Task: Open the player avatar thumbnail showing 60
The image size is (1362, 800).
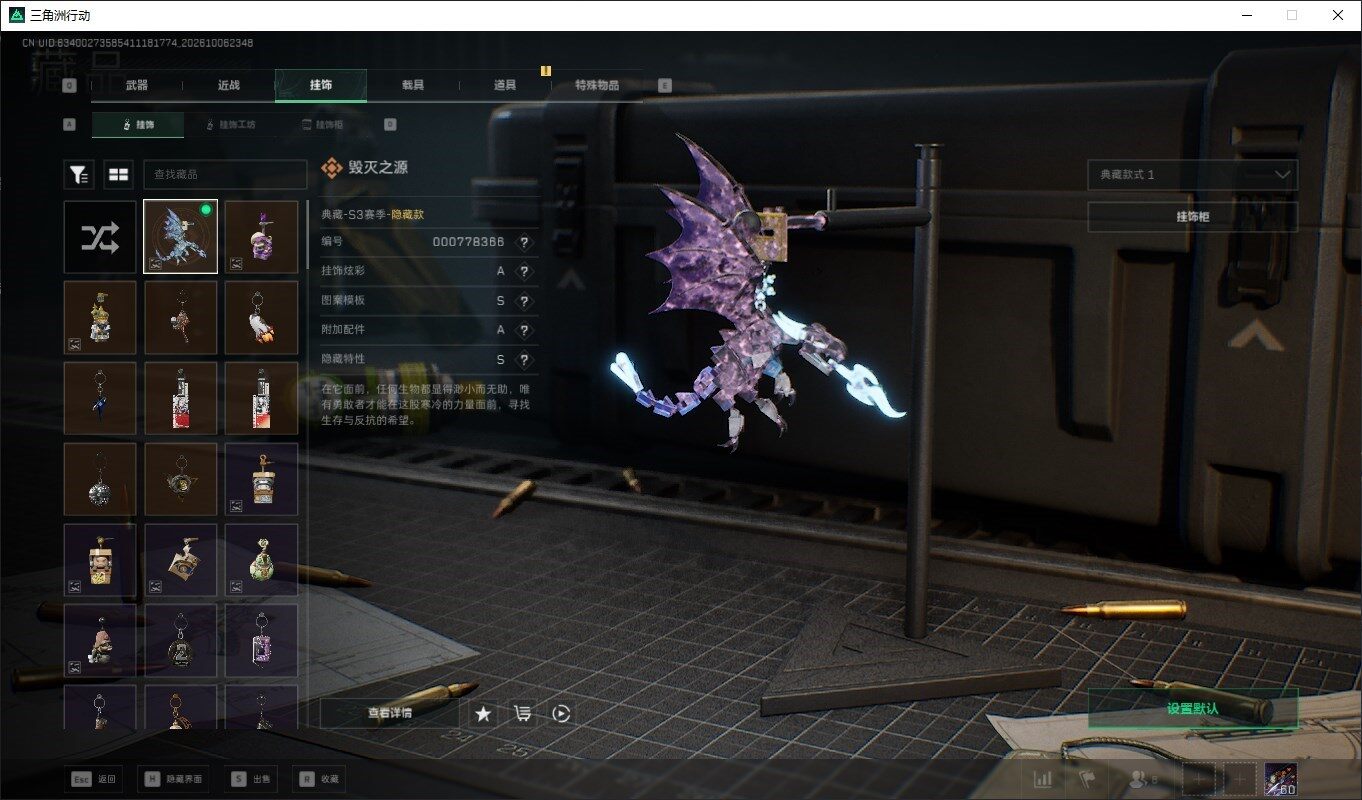Action: pos(1281,779)
